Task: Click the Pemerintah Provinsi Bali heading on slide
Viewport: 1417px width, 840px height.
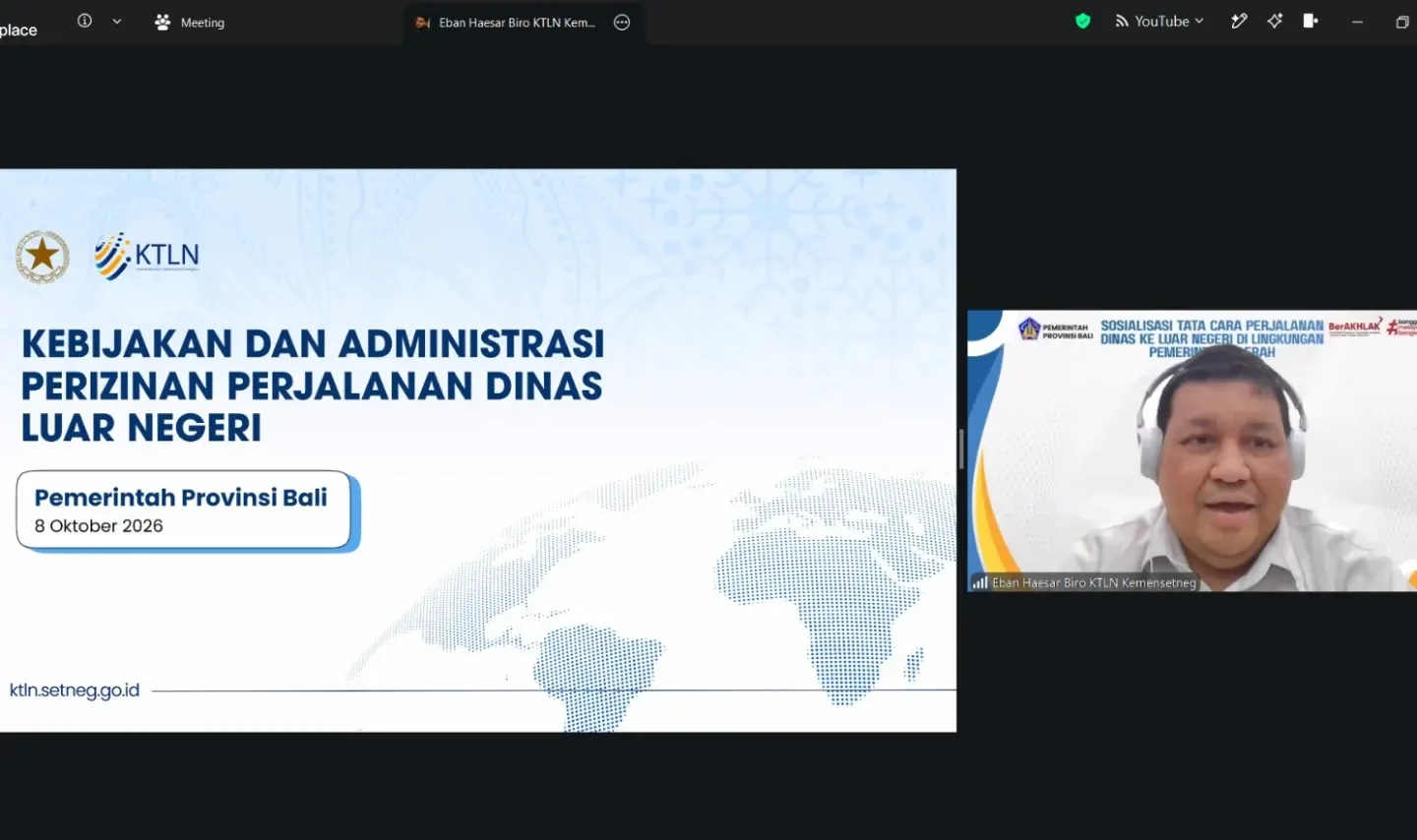Action: click(x=181, y=498)
